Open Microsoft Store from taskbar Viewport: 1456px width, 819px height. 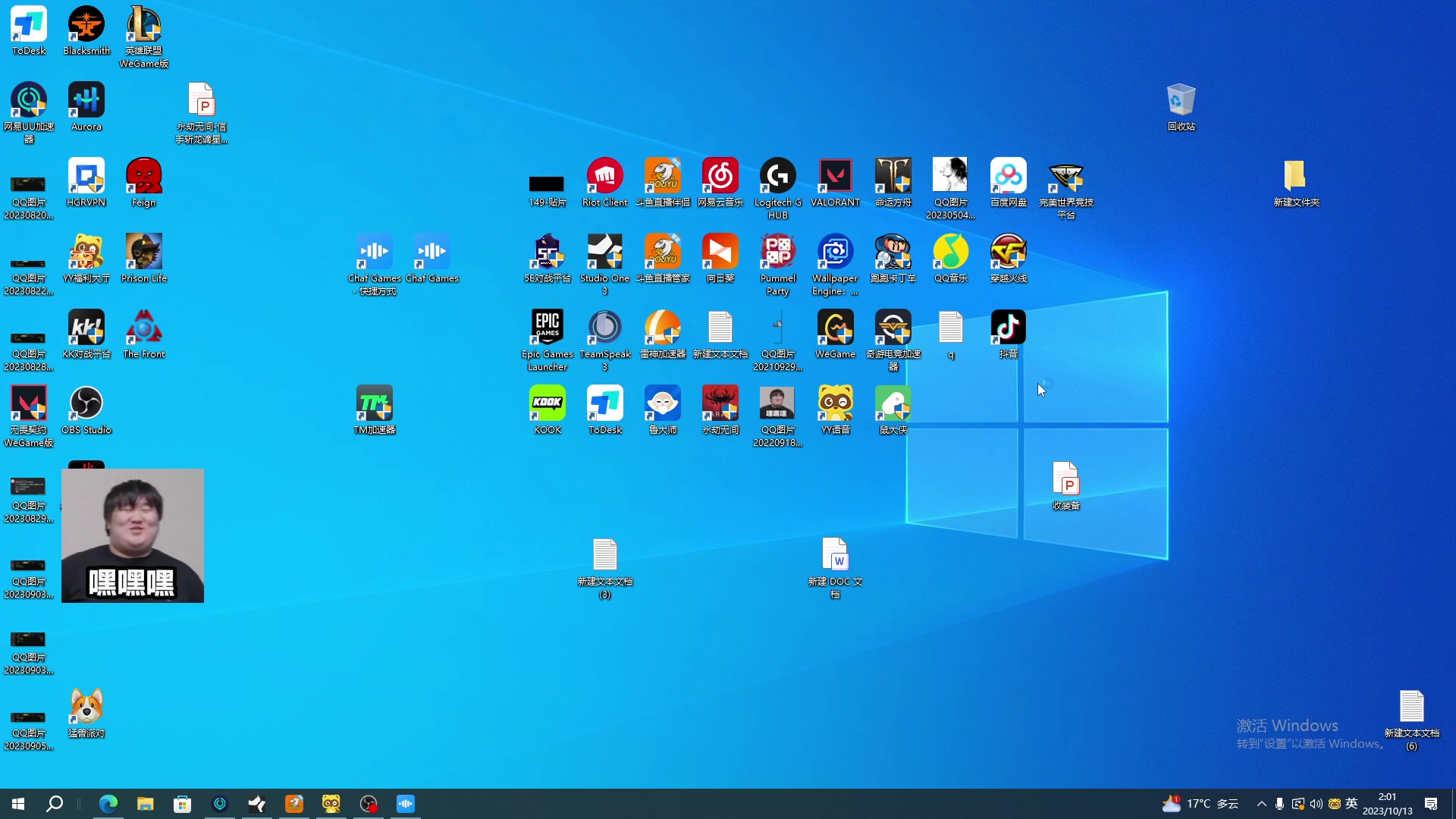coord(183,804)
